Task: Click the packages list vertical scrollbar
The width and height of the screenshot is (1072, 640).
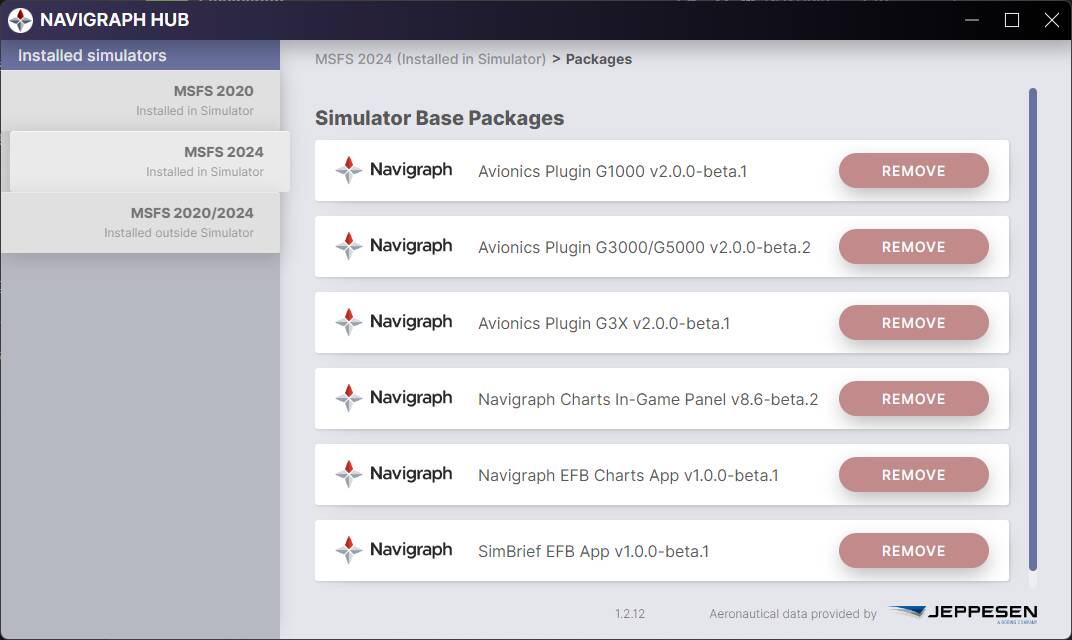Action: [x=1032, y=330]
